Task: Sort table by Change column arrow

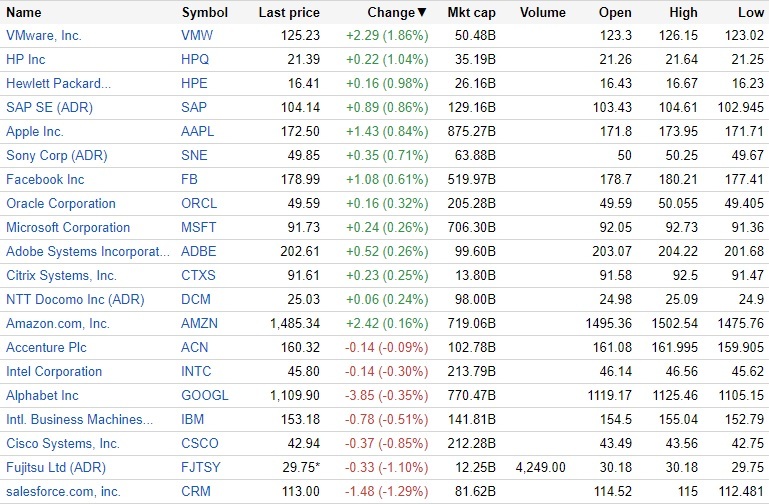Action: (x=421, y=13)
